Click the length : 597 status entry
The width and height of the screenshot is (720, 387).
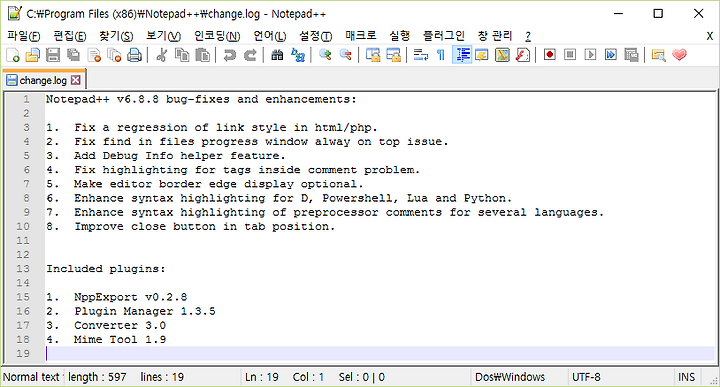pyautogui.click(x=97, y=377)
